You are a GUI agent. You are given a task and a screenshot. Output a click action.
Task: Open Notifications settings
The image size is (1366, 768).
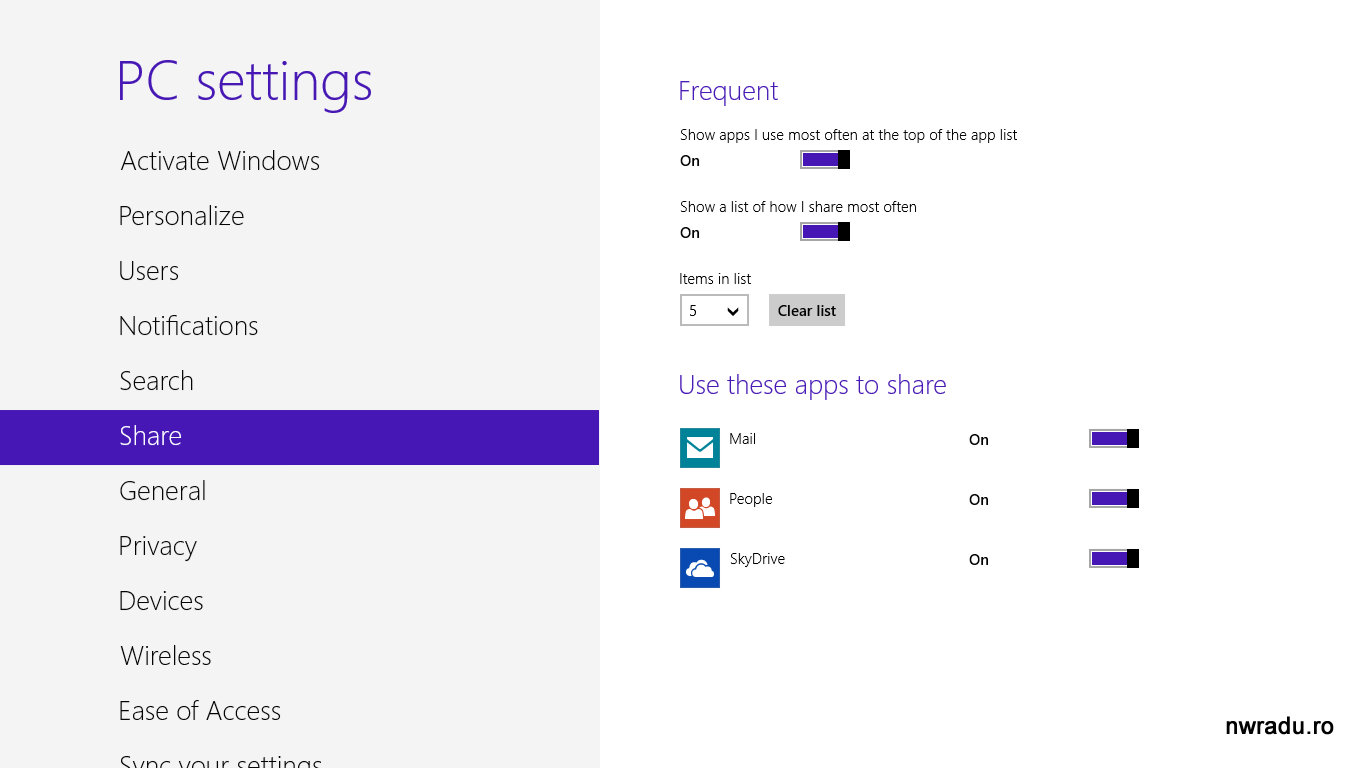point(188,326)
